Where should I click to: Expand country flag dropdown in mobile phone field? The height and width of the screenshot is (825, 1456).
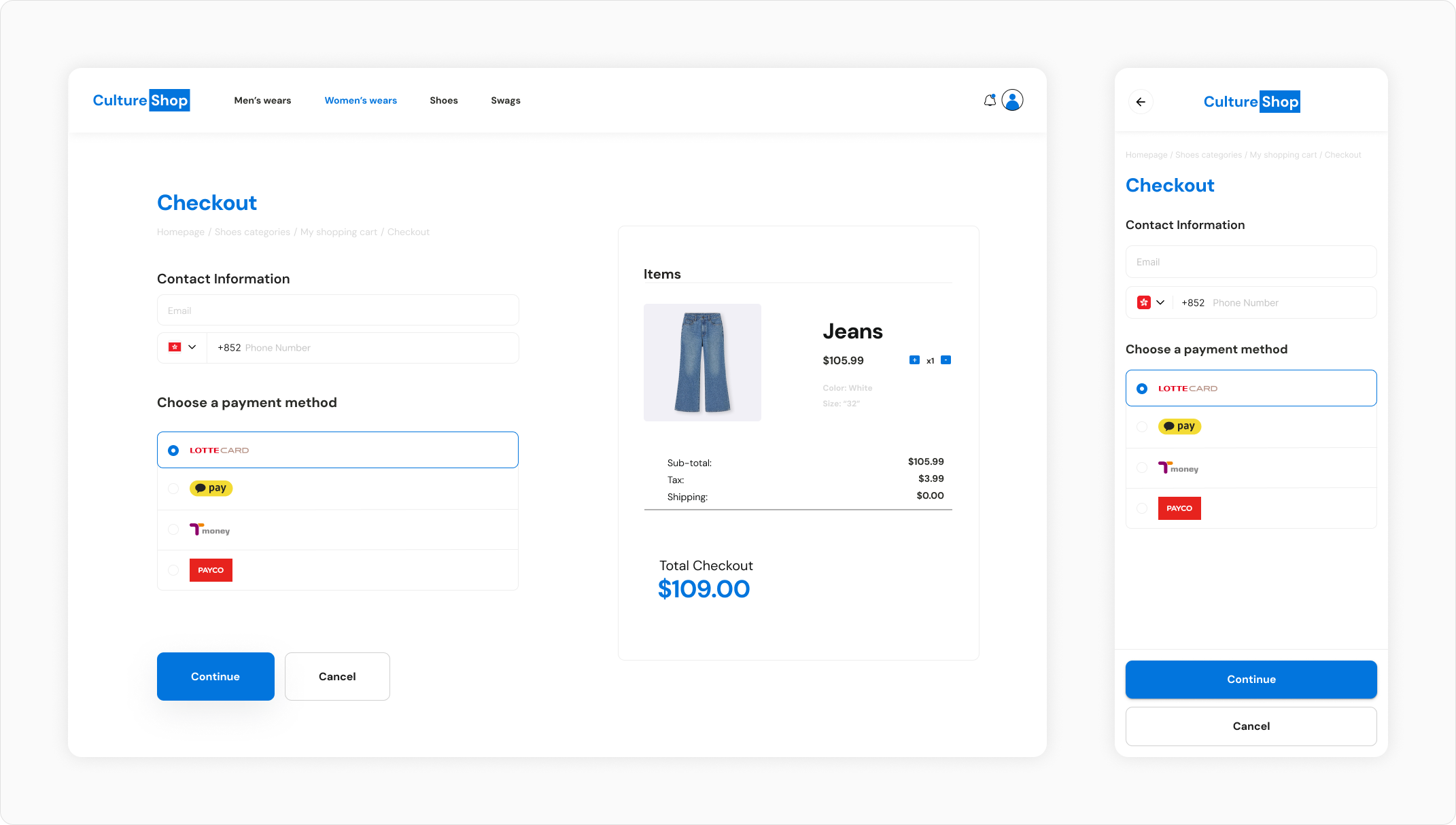pos(1151,302)
